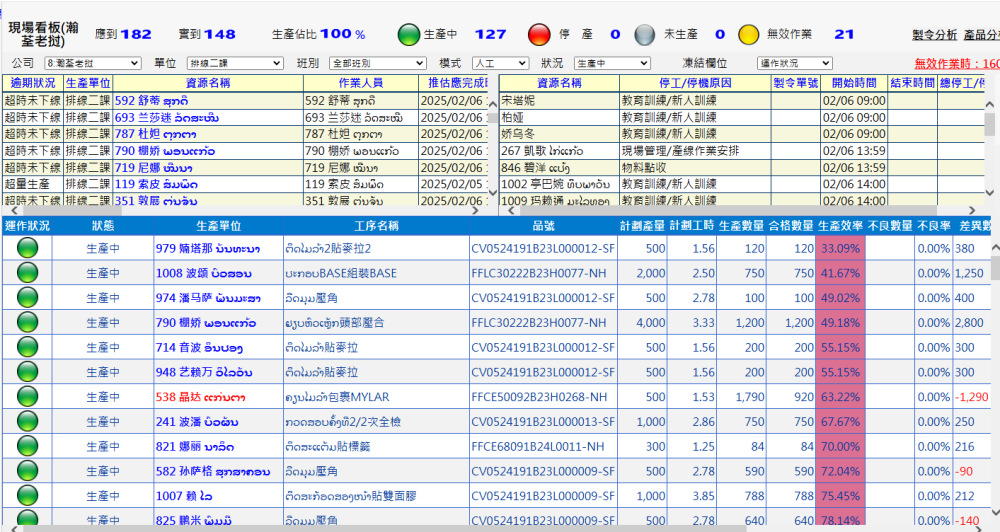Click the yellow 無效作業 status circle
This screenshot has width=1000, height=532.
click(749, 35)
